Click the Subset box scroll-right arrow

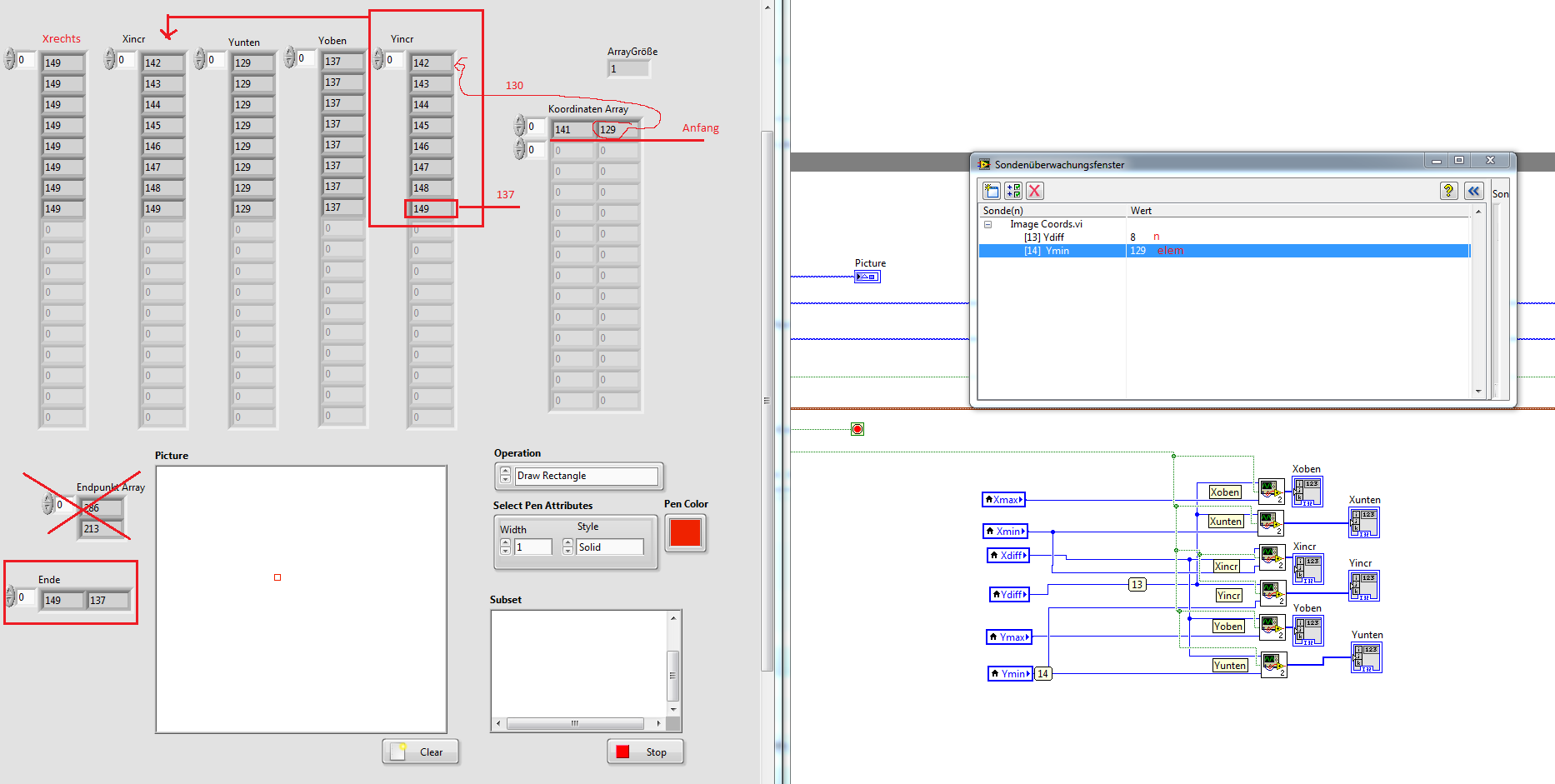[x=658, y=723]
